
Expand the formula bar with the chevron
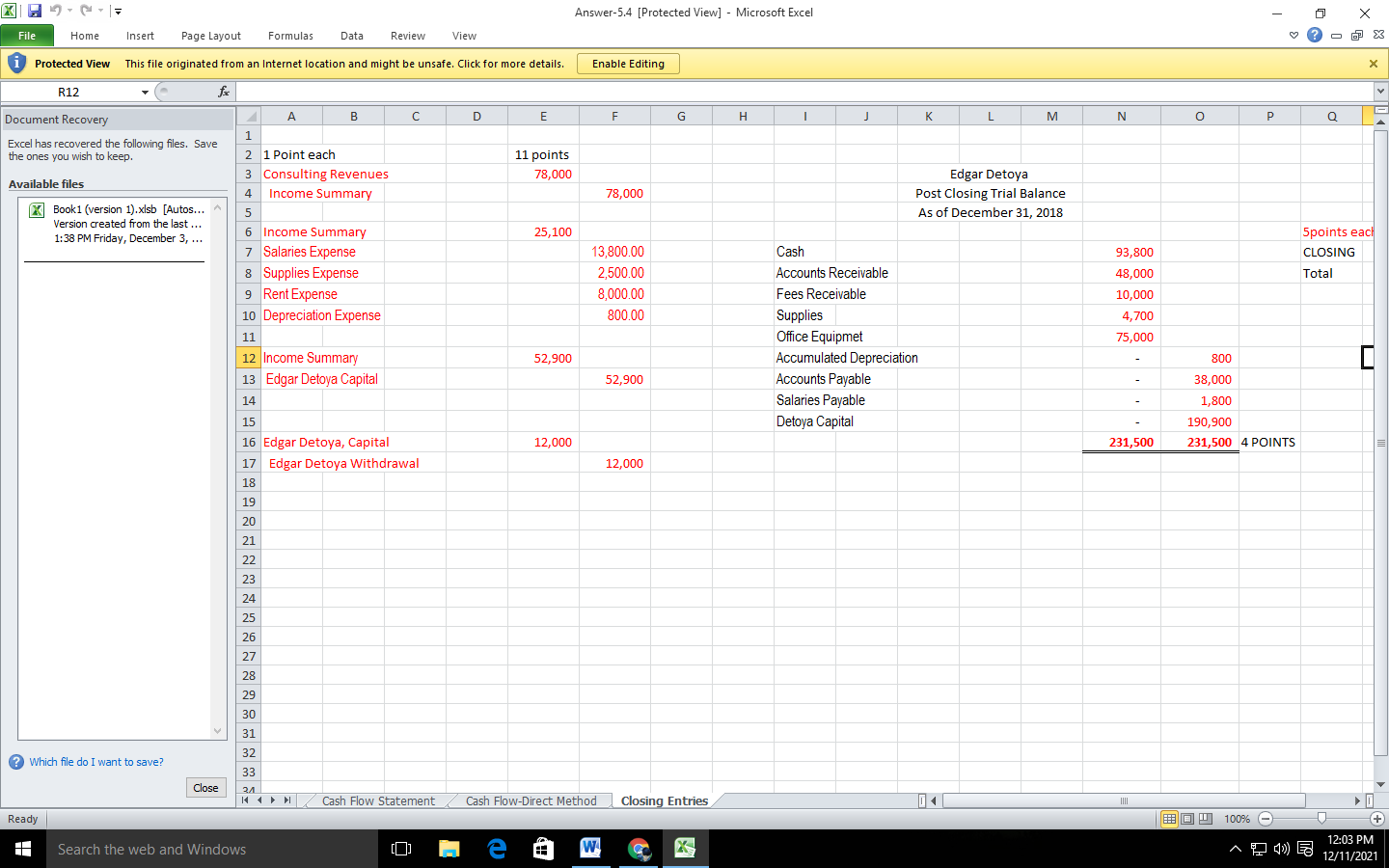(1380, 92)
